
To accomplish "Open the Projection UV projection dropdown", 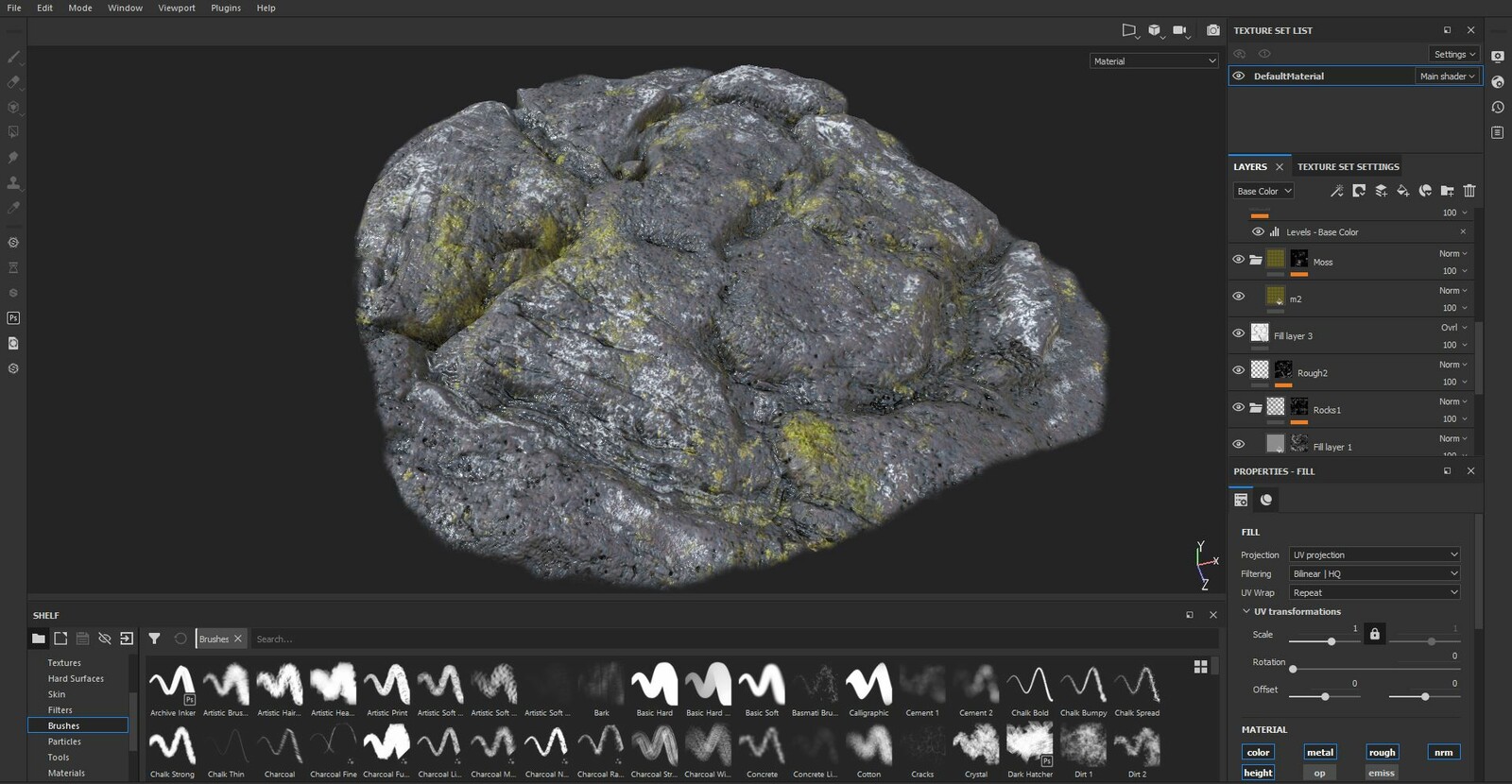I will (x=1375, y=554).
